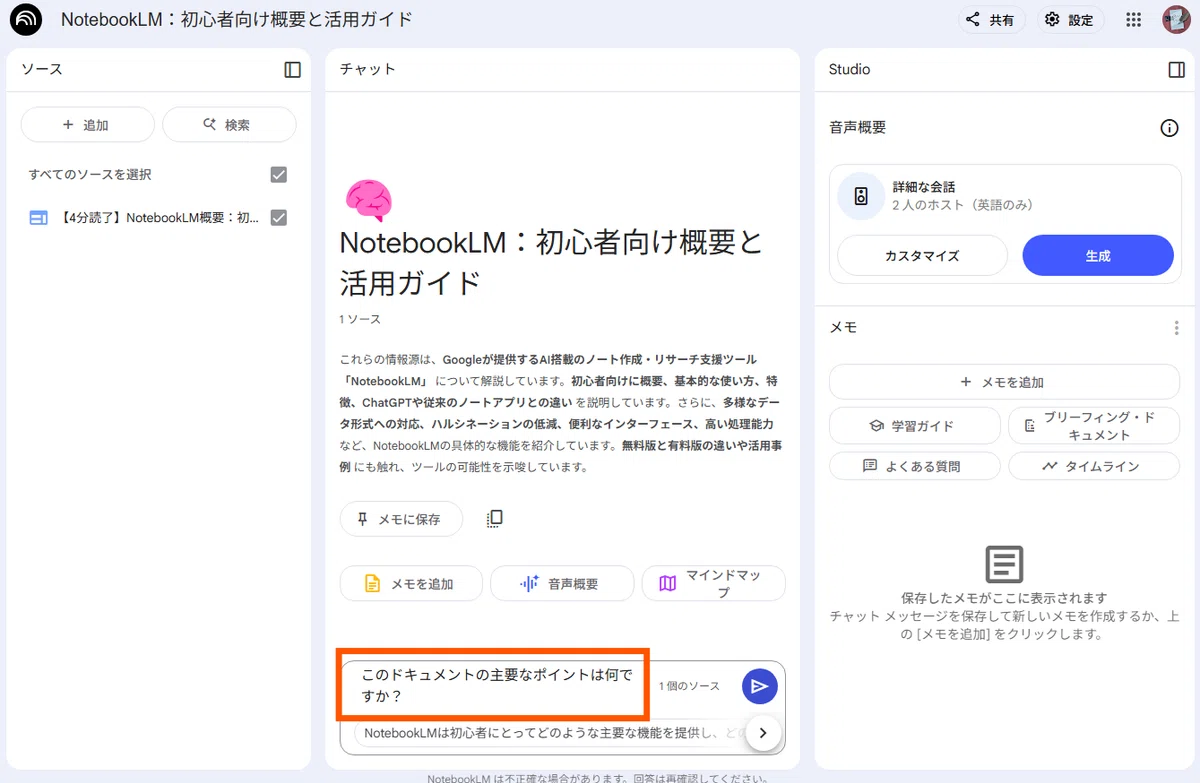The height and width of the screenshot is (783, 1200).
Task: Click the 1 個のソース indicator
Action: (x=689, y=686)
